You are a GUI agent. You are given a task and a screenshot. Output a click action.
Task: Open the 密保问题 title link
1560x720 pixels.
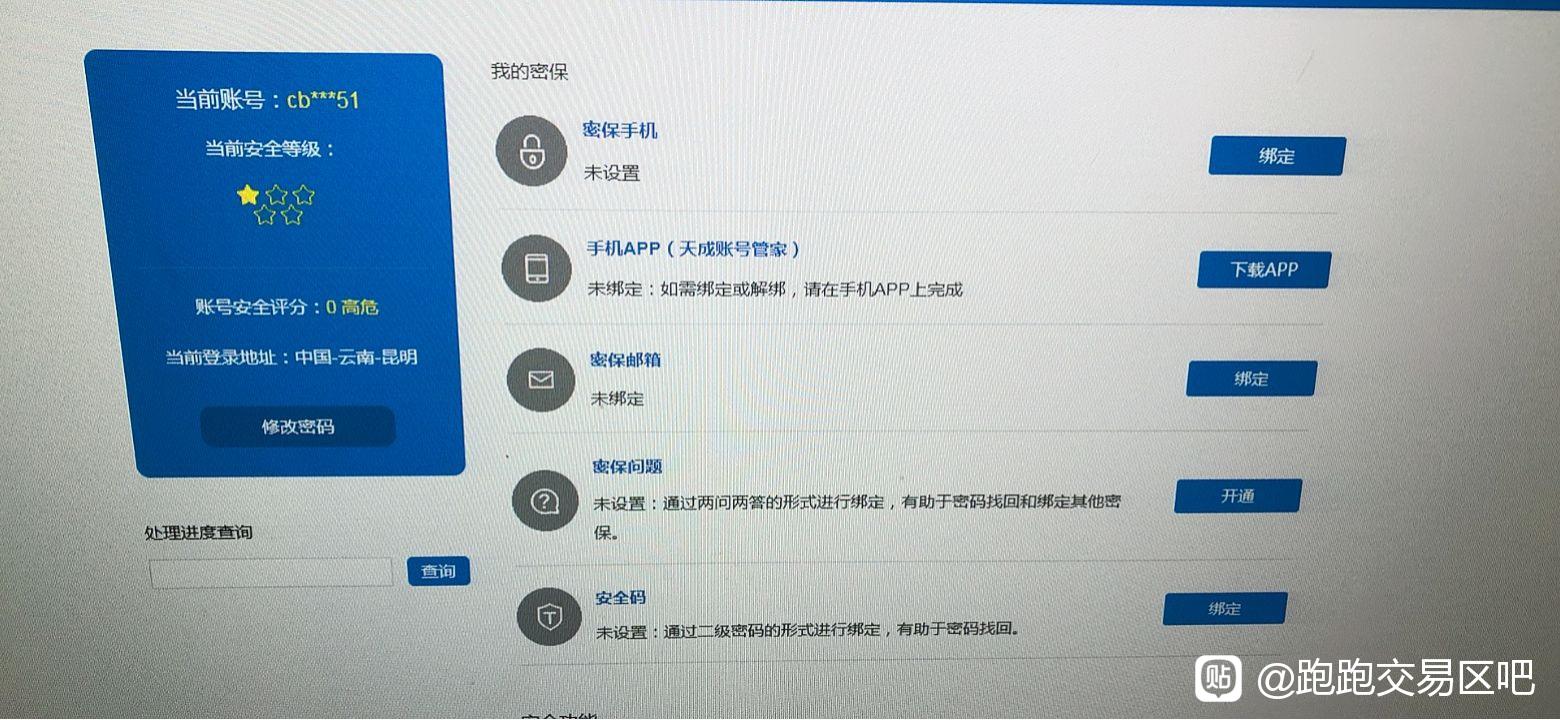coord(628,467)
